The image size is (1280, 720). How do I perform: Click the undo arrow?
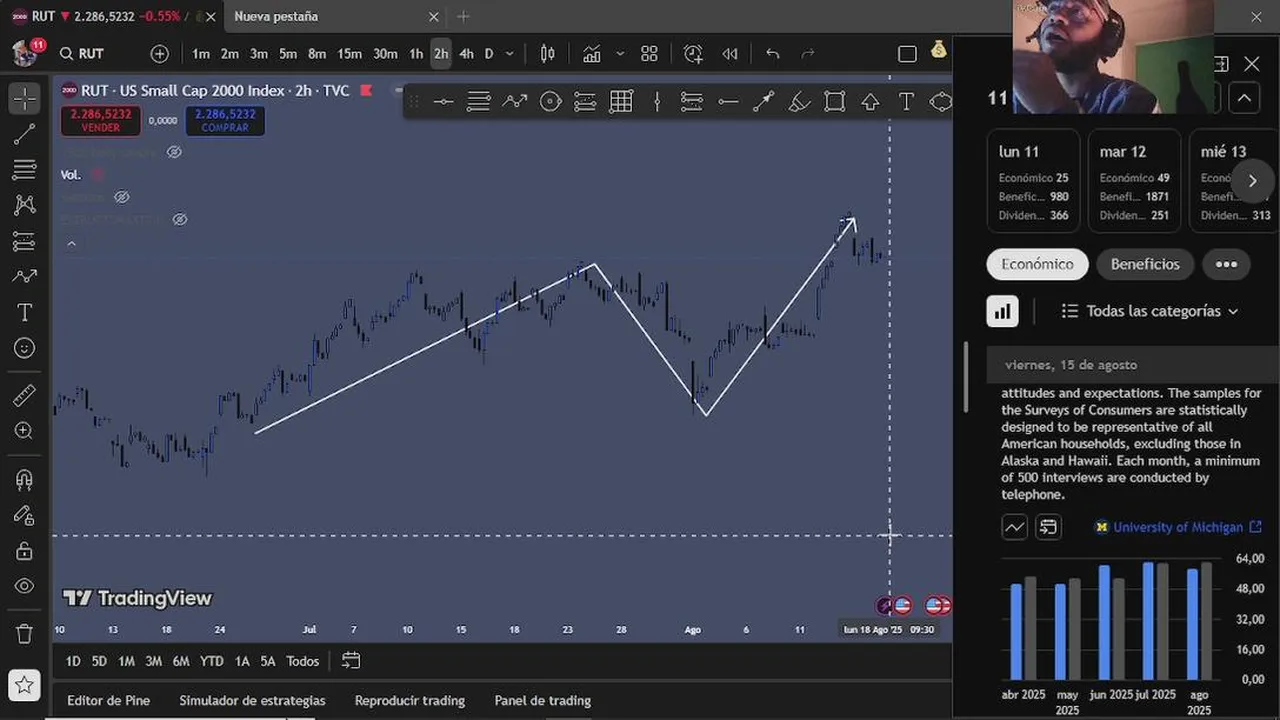tap(772, 54)
